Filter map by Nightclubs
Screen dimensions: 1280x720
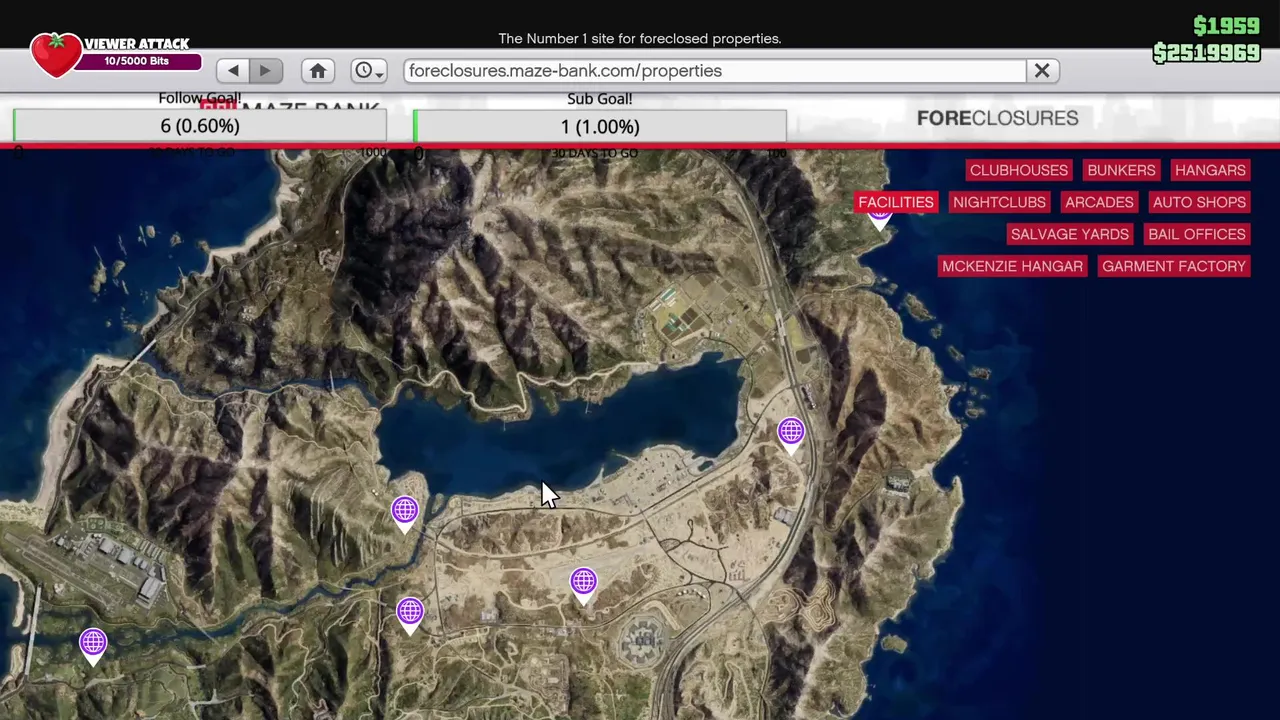[999, 202]
